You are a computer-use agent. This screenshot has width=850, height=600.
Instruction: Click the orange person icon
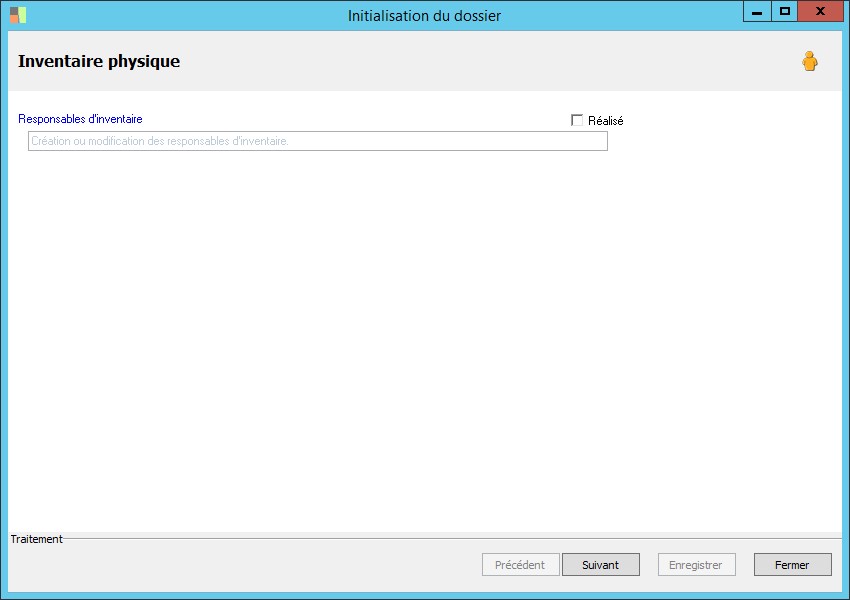810,61
